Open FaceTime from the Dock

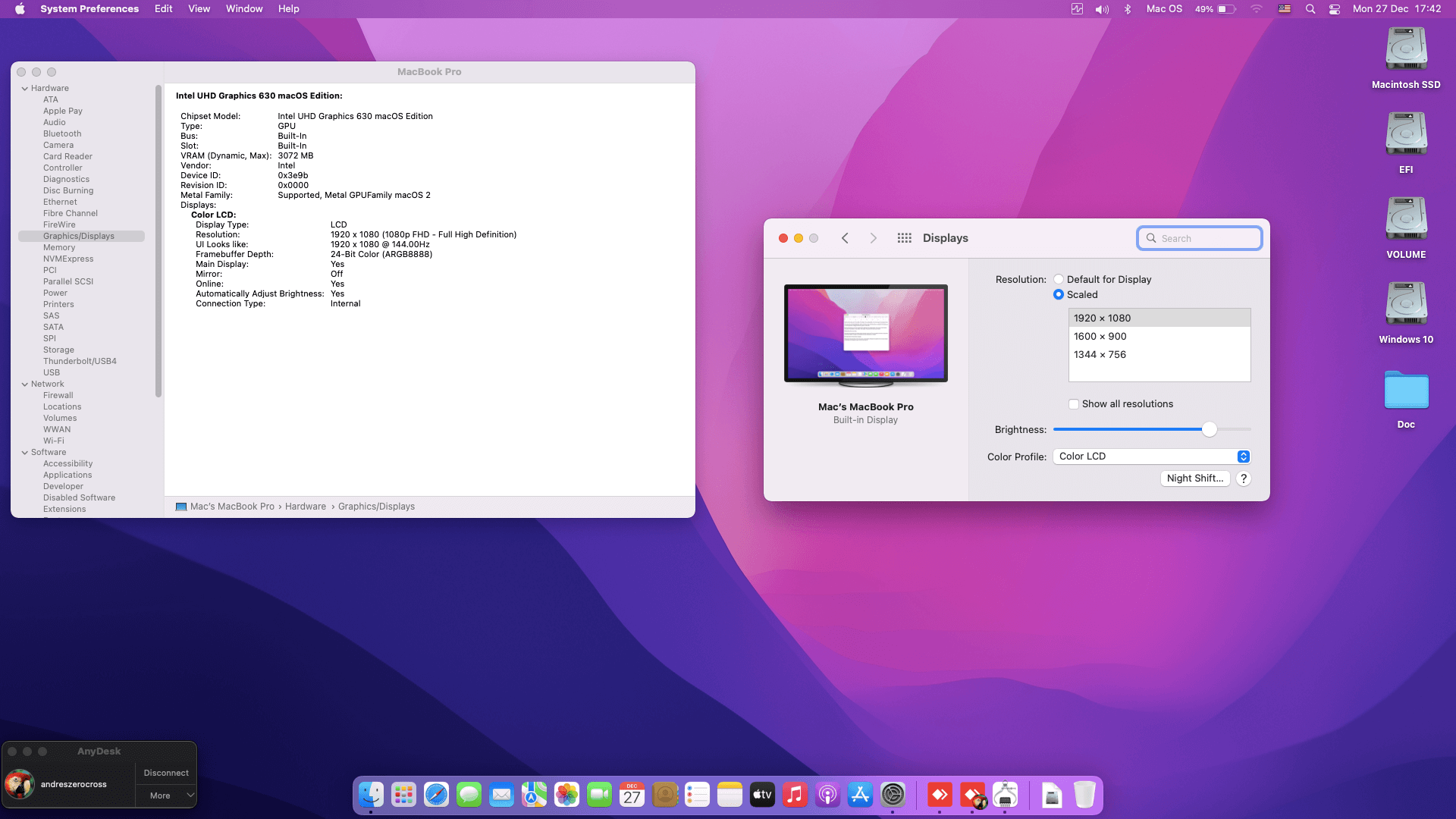click(599, 795)
